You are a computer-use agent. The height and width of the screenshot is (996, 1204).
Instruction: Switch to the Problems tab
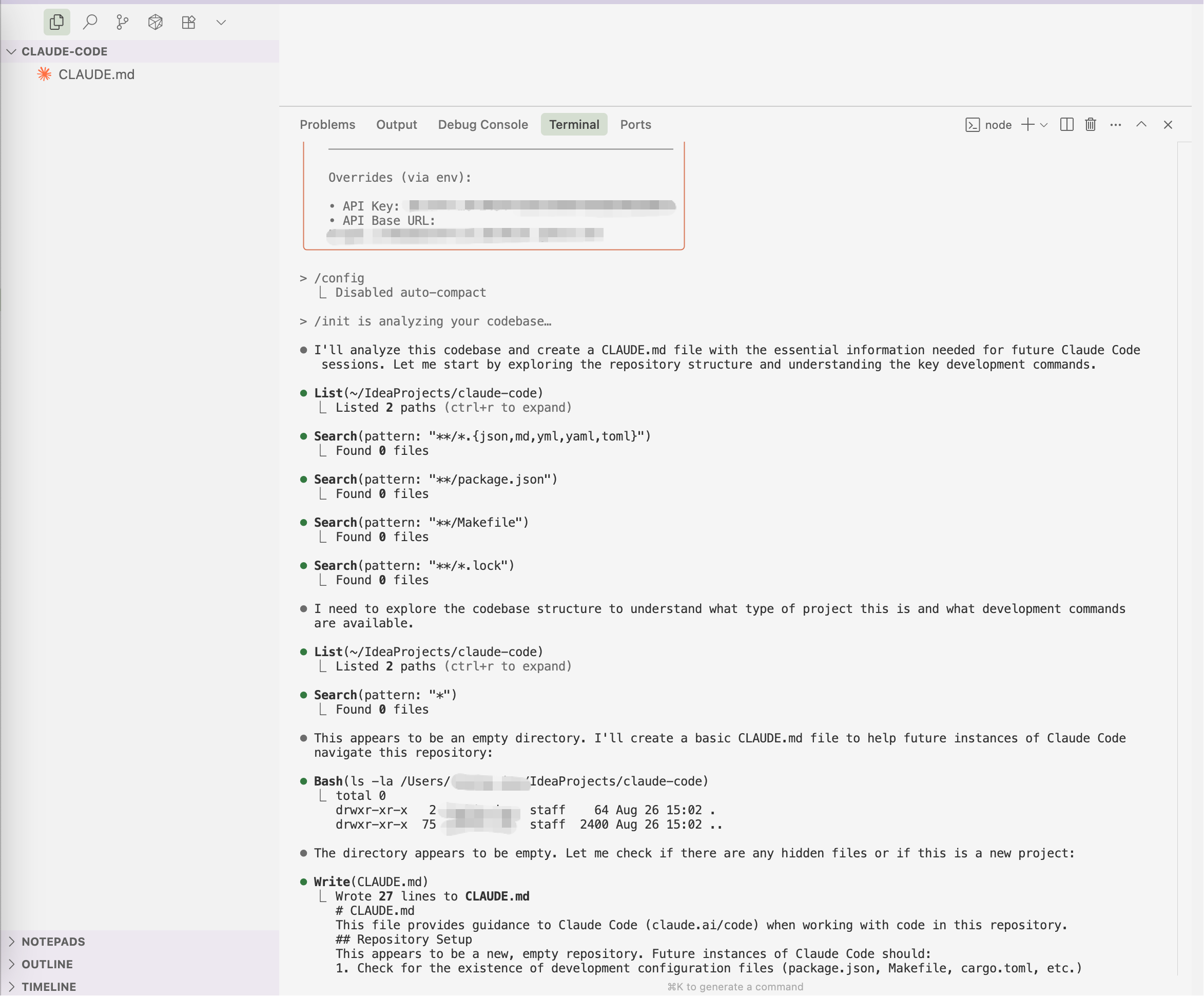[x=327, y=124]
